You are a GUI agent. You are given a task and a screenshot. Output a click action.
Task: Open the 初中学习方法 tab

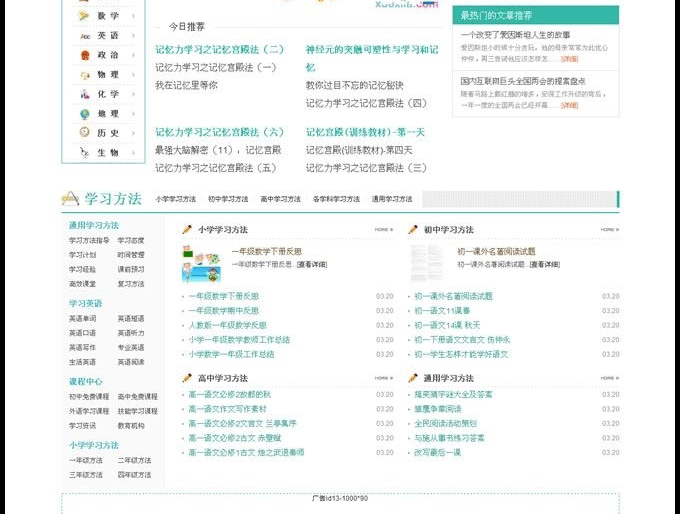(228, 199)
